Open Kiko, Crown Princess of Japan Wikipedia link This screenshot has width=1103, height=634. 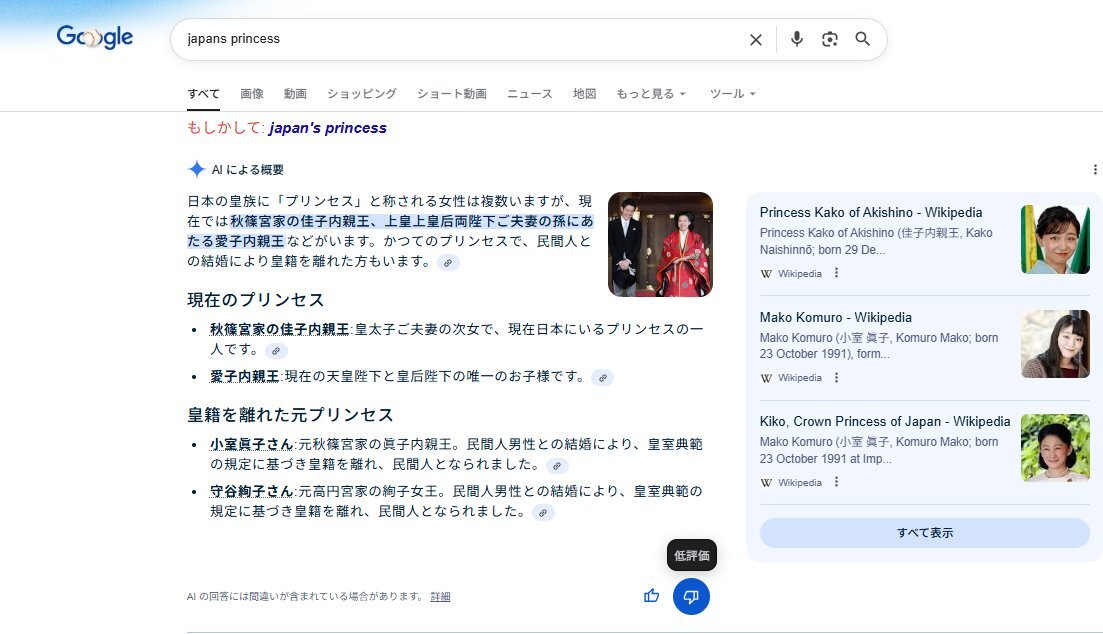(884, 421)
